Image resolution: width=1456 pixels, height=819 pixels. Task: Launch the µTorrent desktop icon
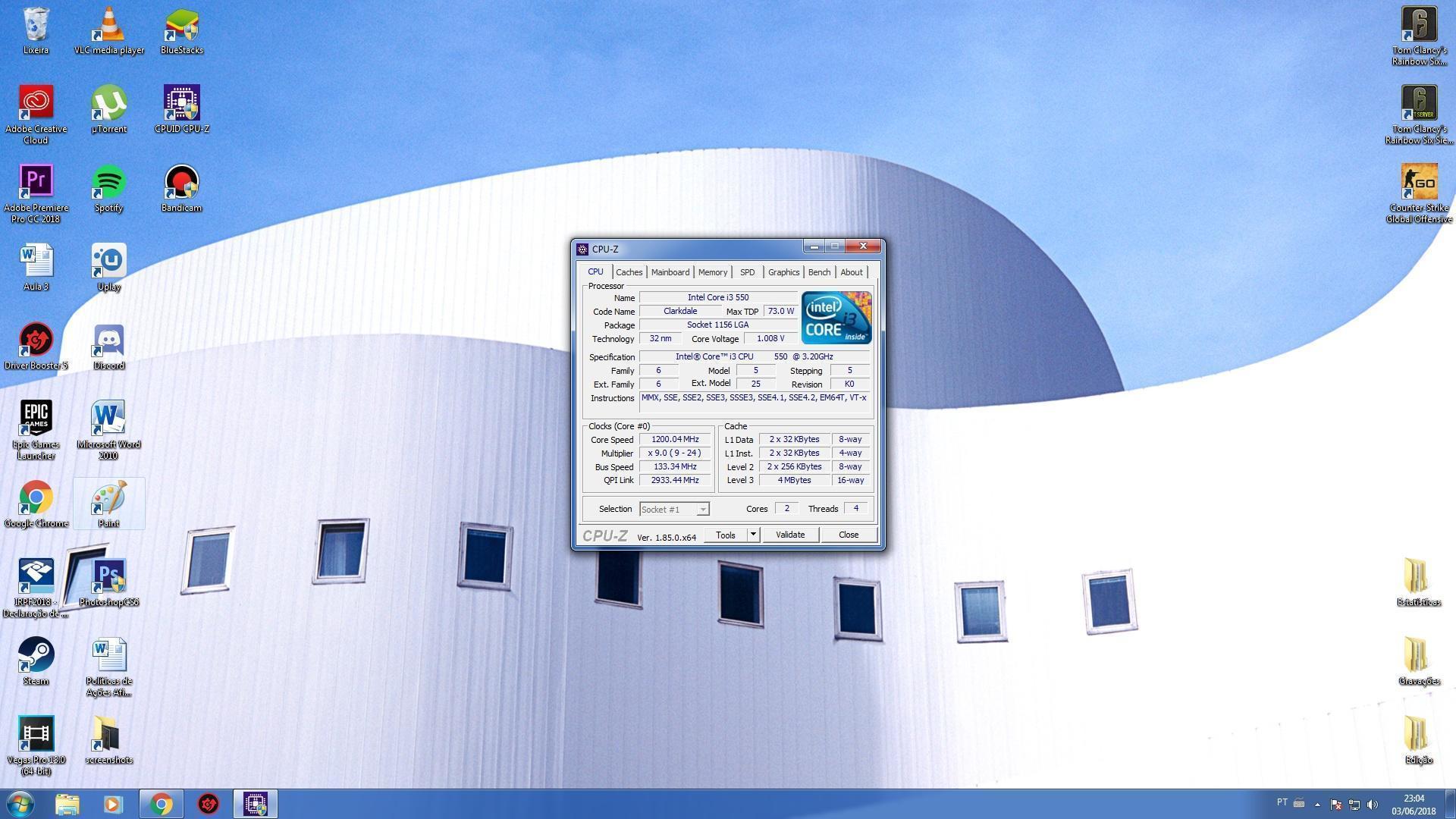click(108, 109)
